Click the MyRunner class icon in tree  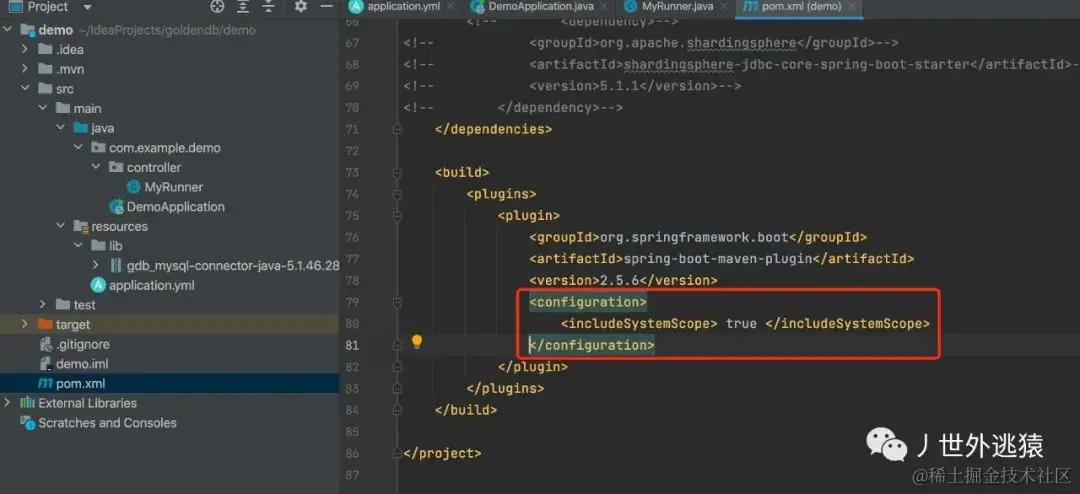coord(134,187)
